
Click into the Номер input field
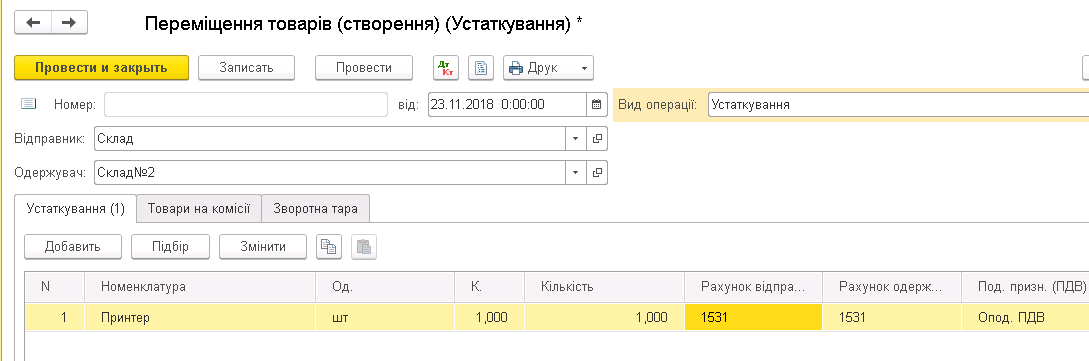pyautogui.click(x=246, y=105)
